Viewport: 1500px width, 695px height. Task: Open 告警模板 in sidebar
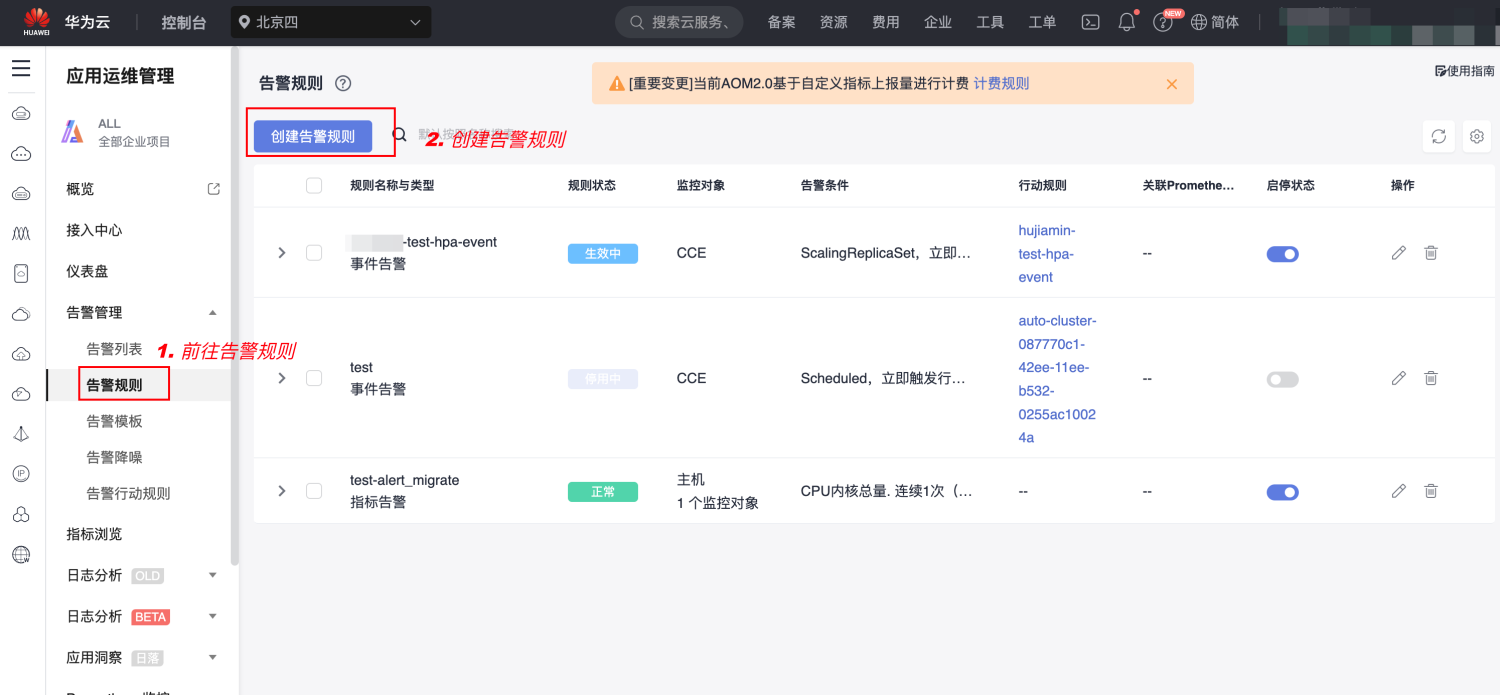[x=114, y=421]
